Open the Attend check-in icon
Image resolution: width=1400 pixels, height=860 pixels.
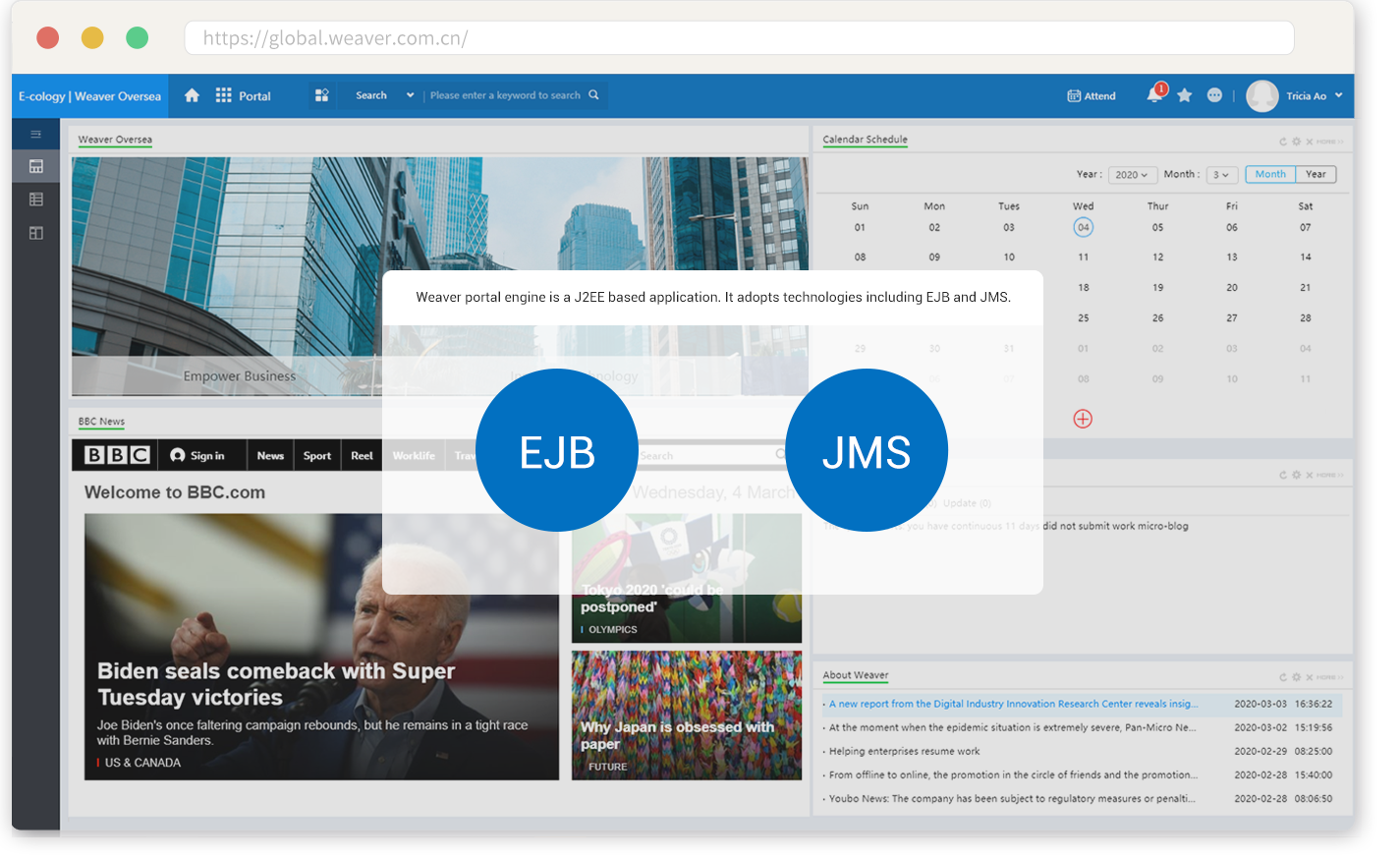[x=1074, y=96]
